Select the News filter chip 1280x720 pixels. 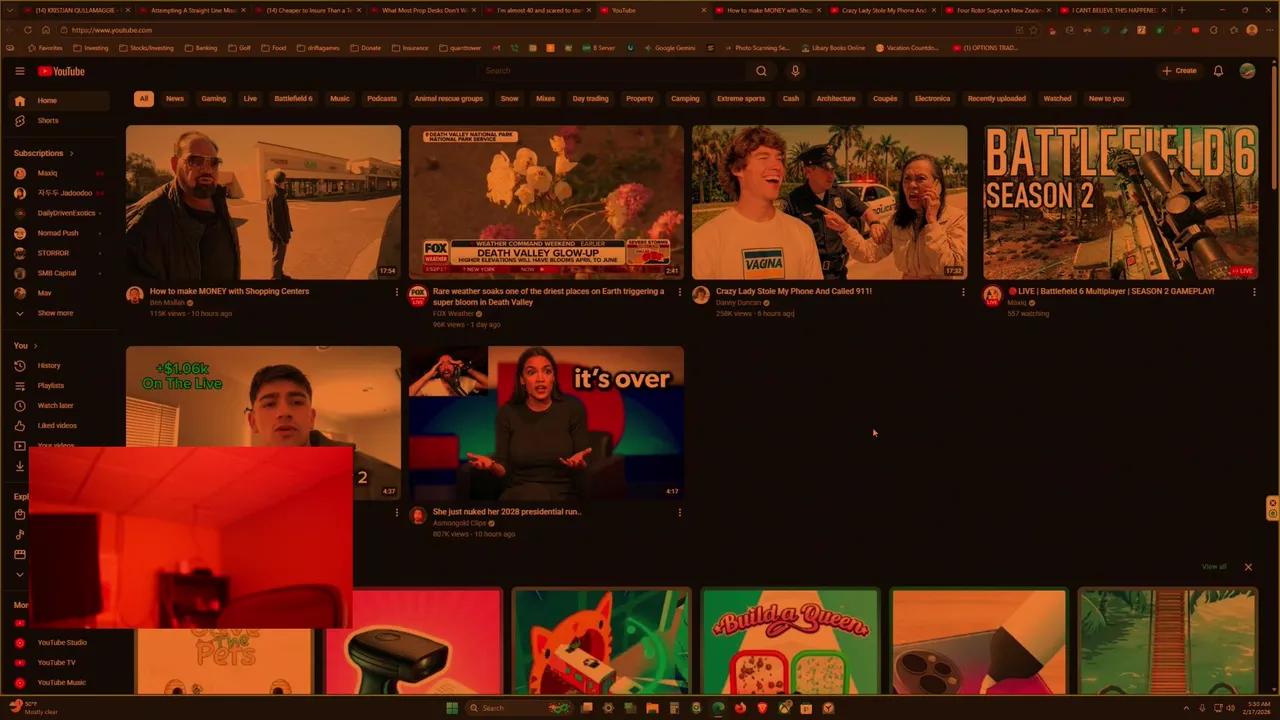coord(175,98)
